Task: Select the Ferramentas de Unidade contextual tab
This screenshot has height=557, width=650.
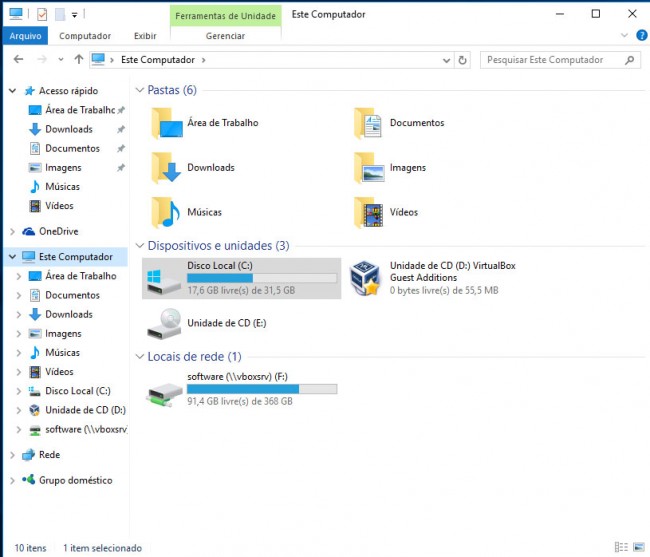Action: pyautogui.click(x=225, y=16)
